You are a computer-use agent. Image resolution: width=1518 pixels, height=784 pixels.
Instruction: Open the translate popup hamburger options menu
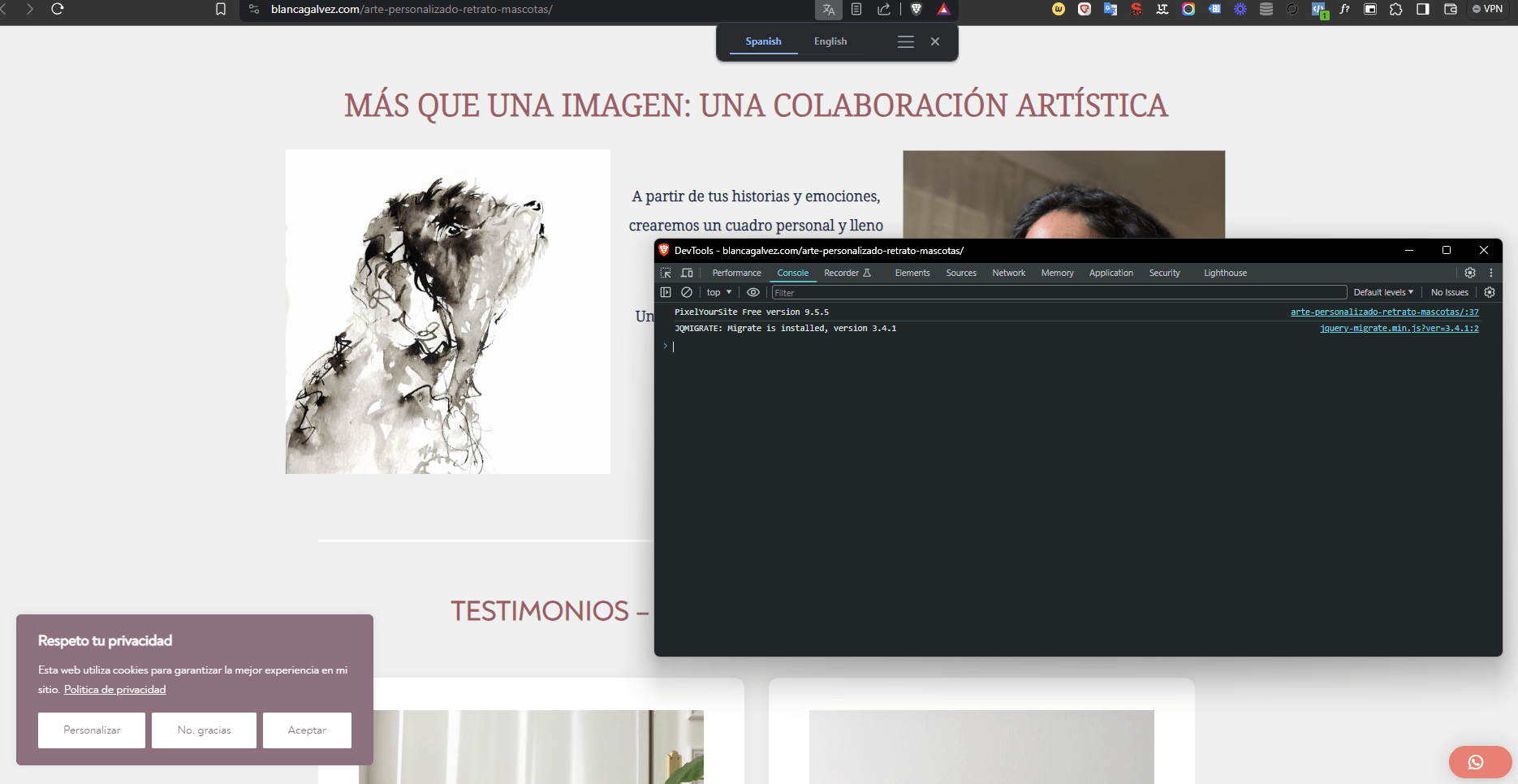(x=906, y=41)
